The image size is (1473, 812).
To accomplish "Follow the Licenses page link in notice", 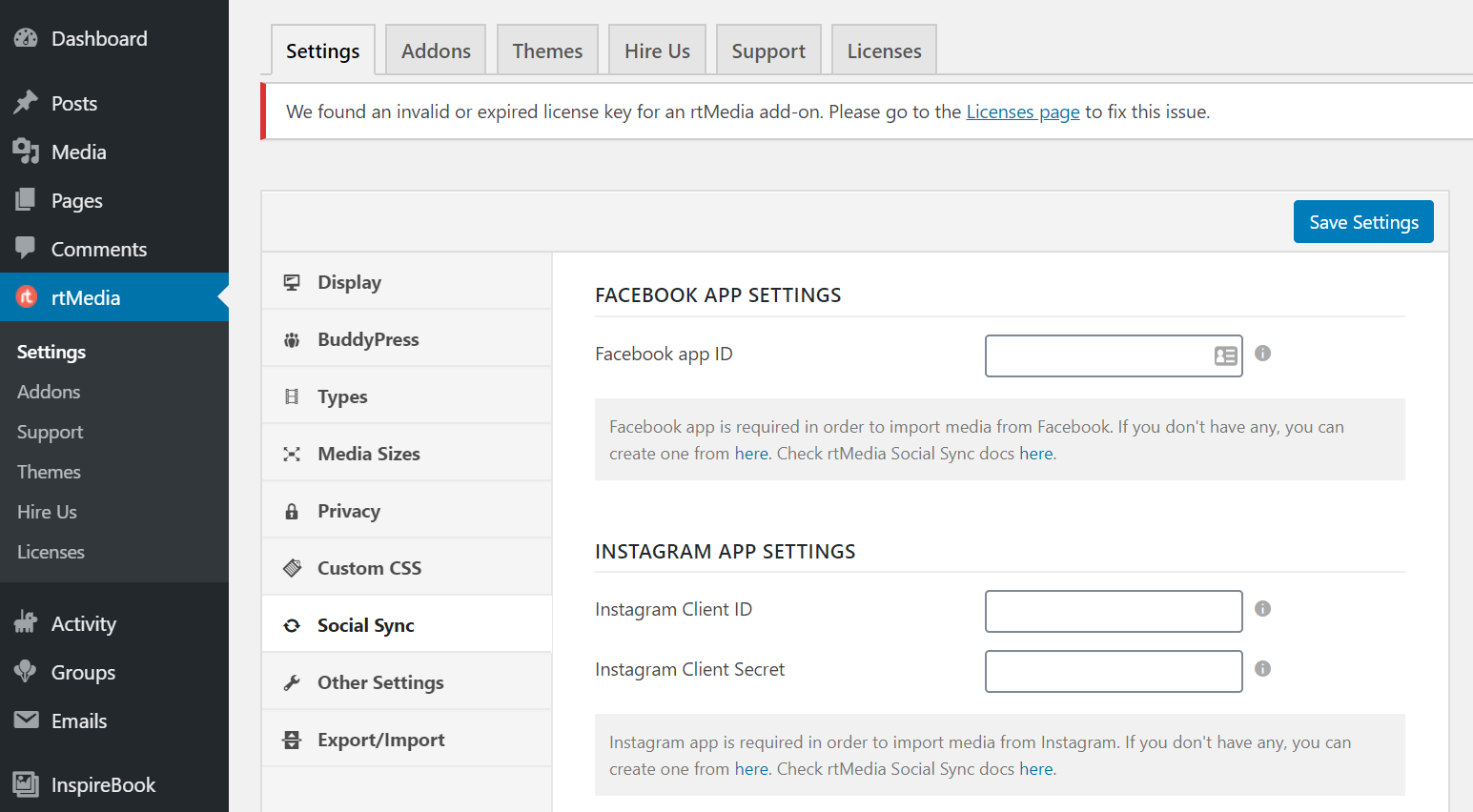I will pos(1023,112).
